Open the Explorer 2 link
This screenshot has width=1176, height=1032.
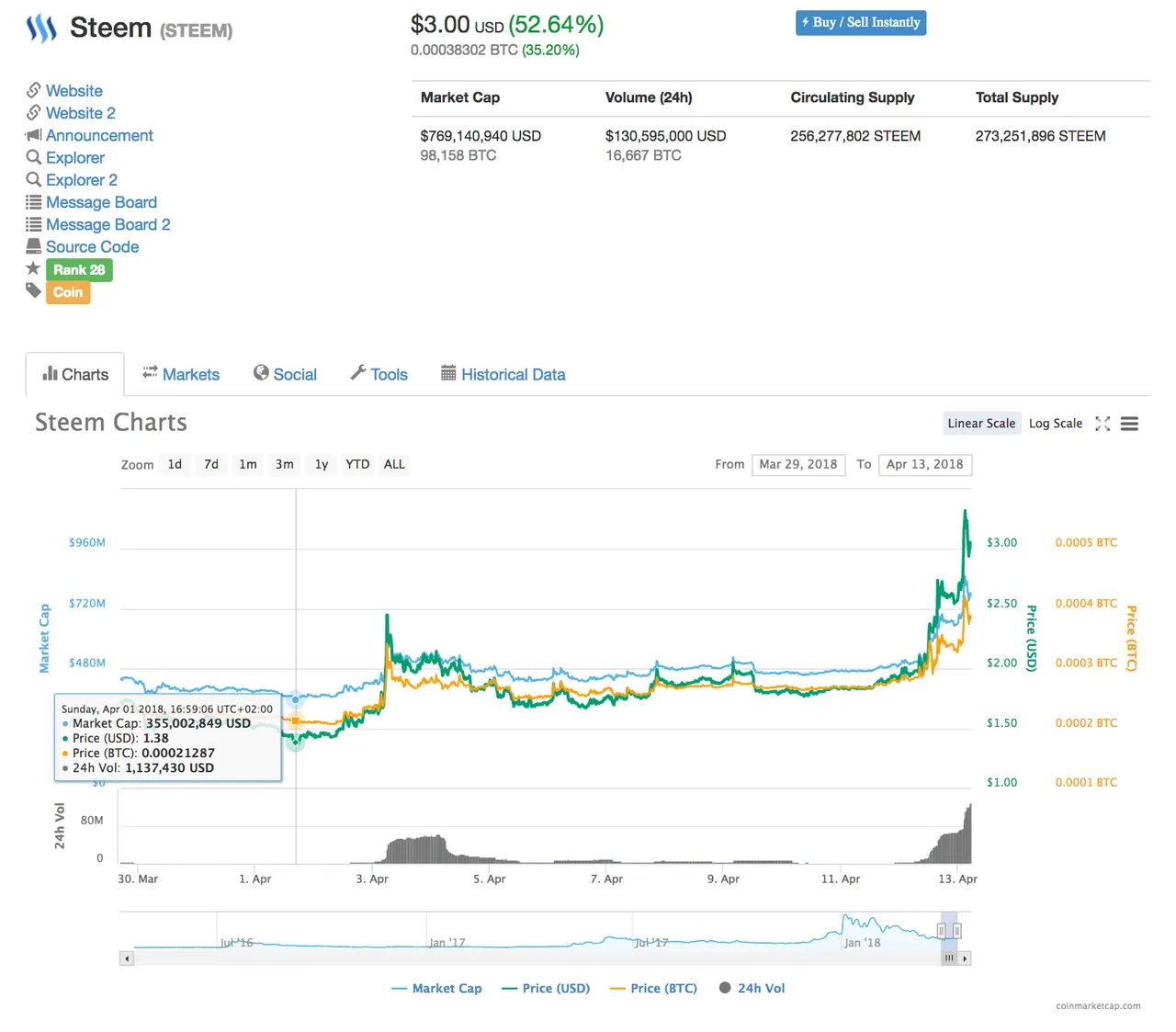point(82,180)
